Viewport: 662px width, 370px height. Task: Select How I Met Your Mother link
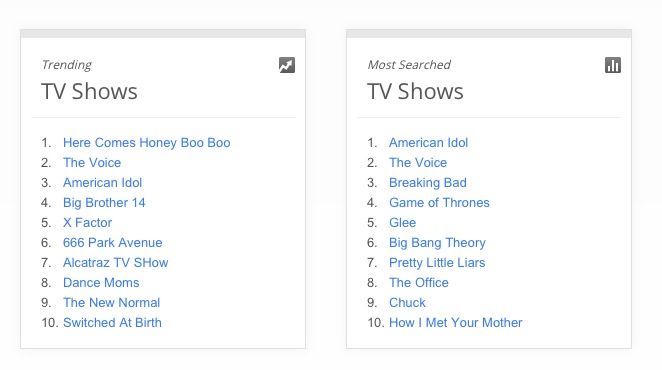(x=456, y=323)
